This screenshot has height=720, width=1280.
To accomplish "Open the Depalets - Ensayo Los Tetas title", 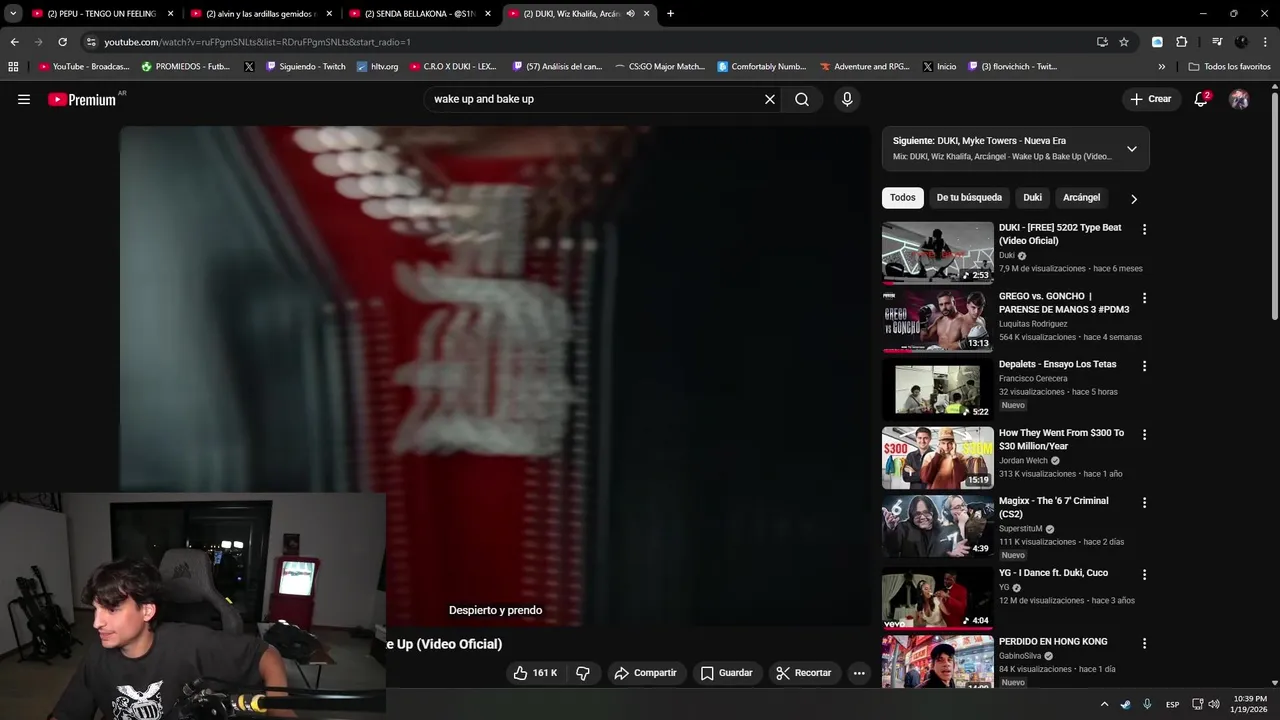I will [x=1057, y=364].
